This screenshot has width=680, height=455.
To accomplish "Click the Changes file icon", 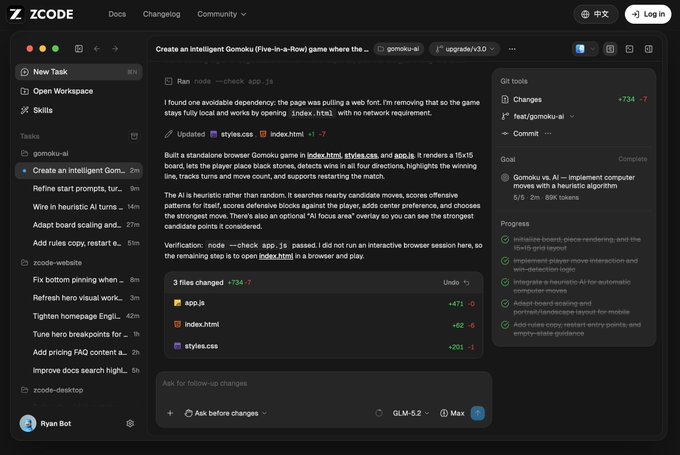I will pyautogui.click(x=505, y=99).
